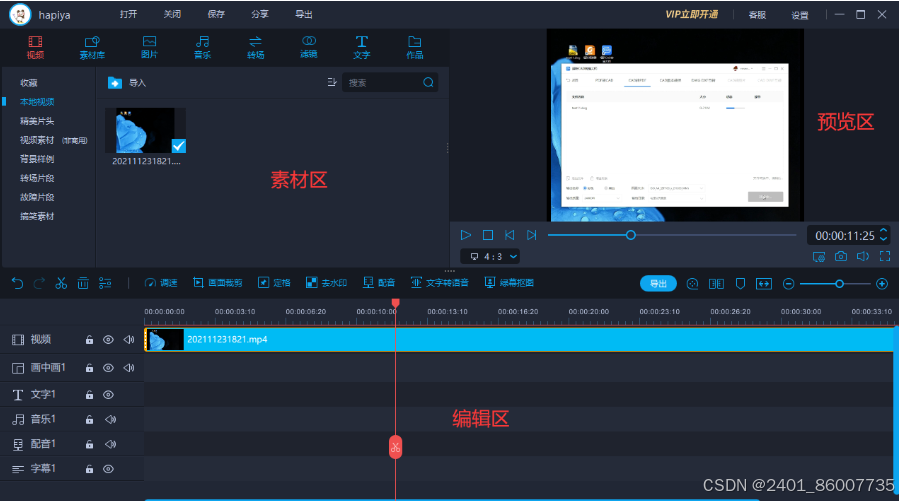Open the 关闭 menu
This screenshot has height=501, width=899.
(x=172, y=14)
